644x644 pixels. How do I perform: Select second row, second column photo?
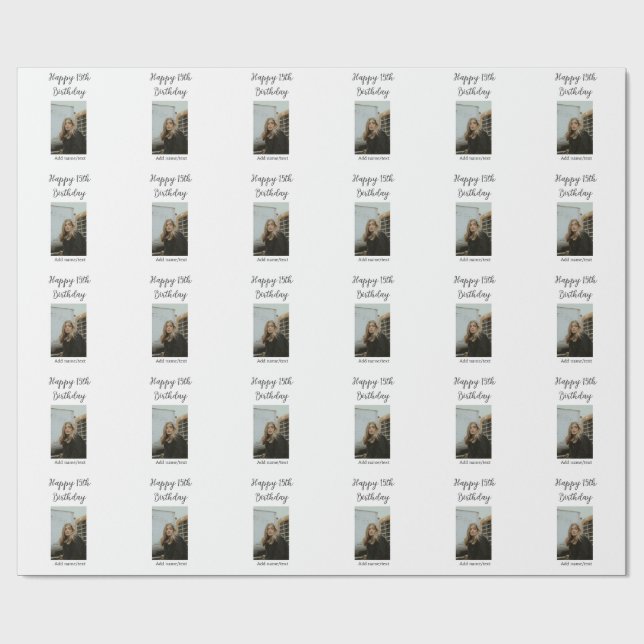tap(169, 230)
